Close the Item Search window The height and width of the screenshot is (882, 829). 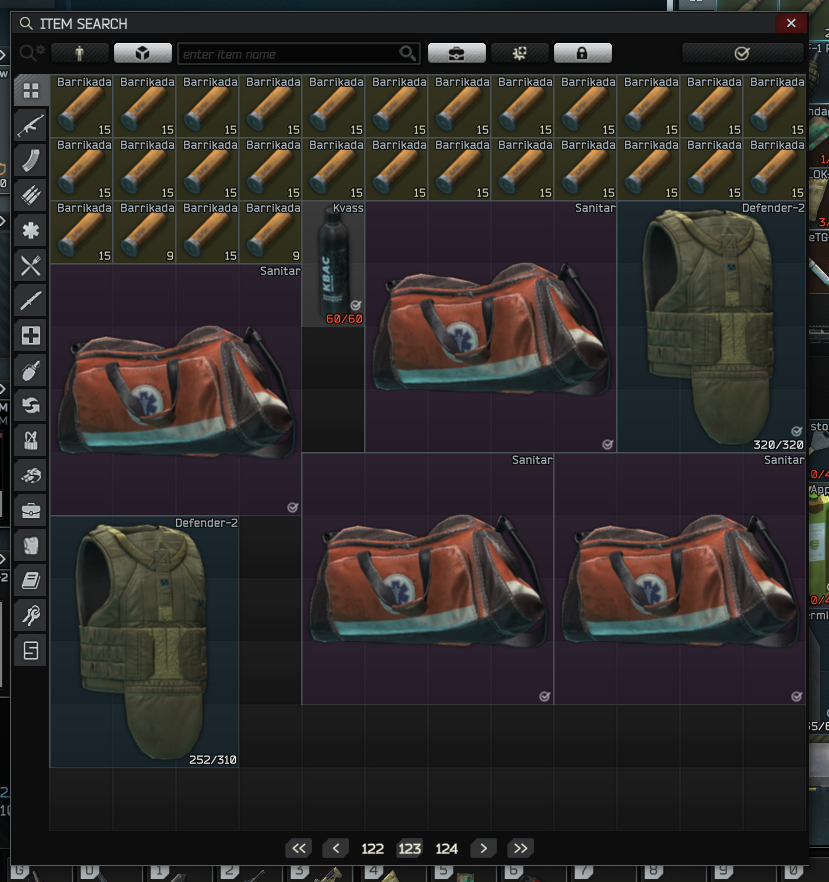[791, 23]
